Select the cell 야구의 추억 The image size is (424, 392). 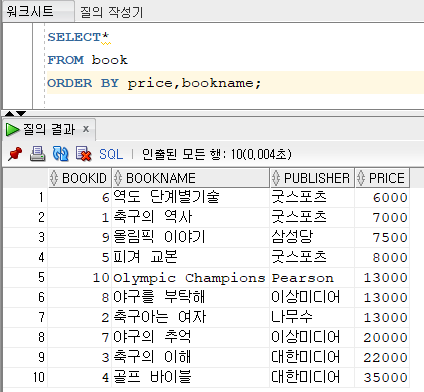click(191, 337)
